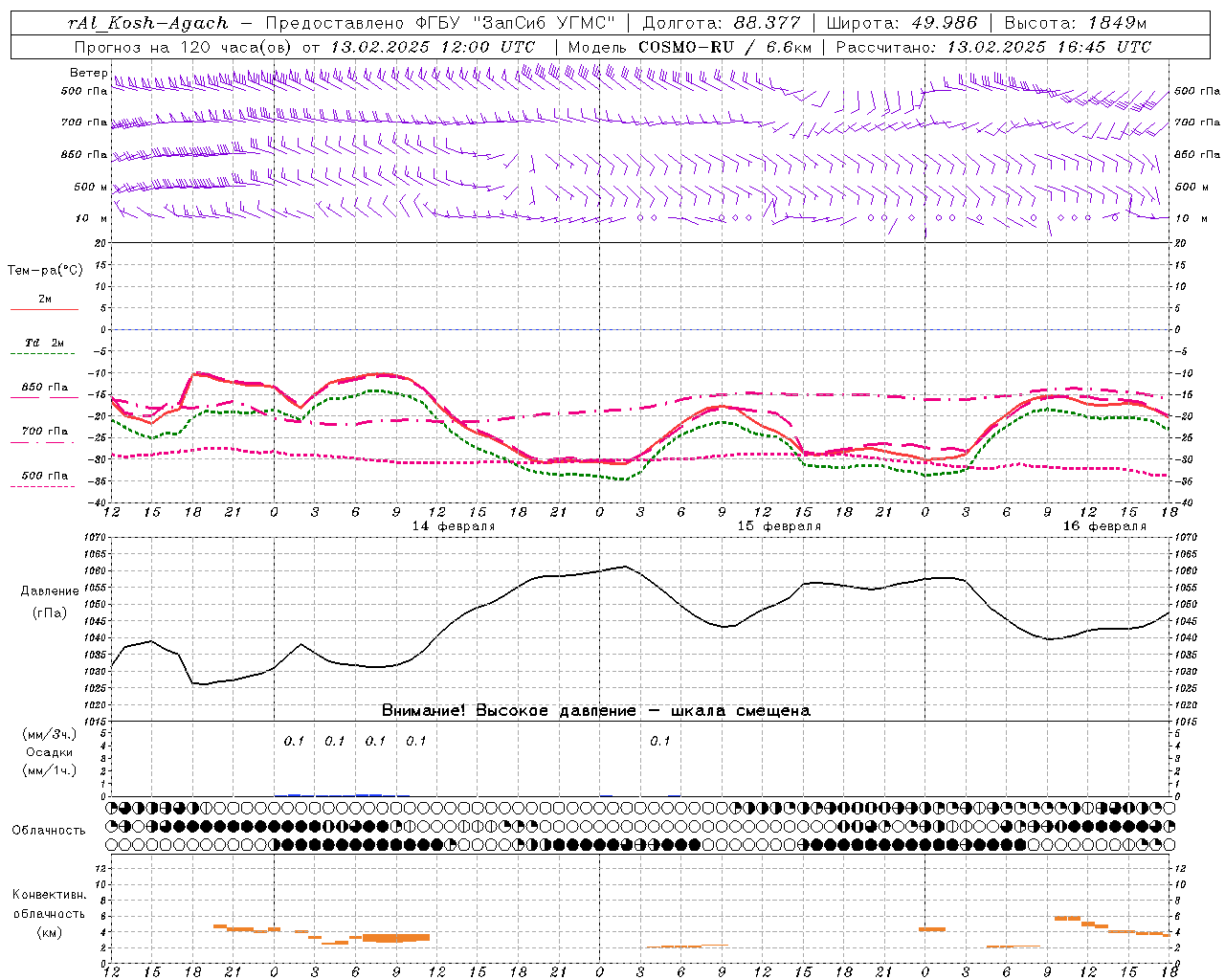Viewport: 1225px width, 980px height.
Task: Click 1015 on the left pressure axis
Action: click(x=93, y=723)
